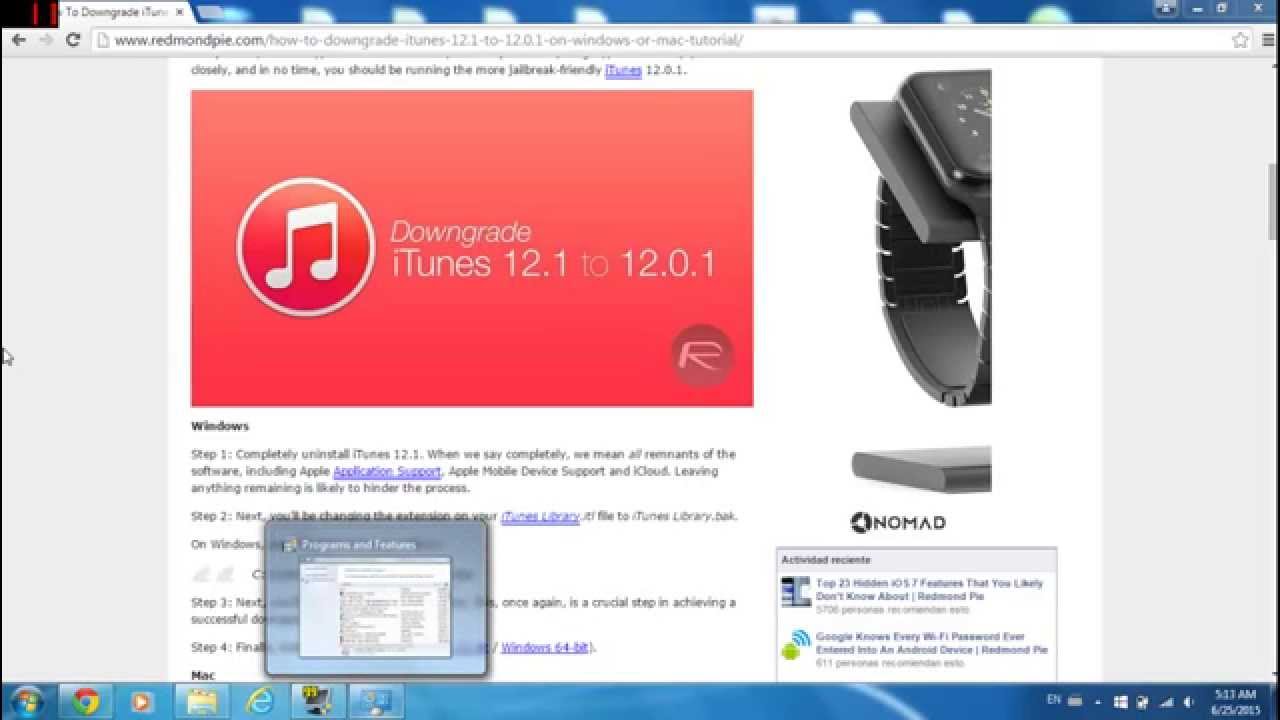Screen dimensions: 1280x720
Task: Click the EN language indicator in the tray
Action: pos(1054,698)
